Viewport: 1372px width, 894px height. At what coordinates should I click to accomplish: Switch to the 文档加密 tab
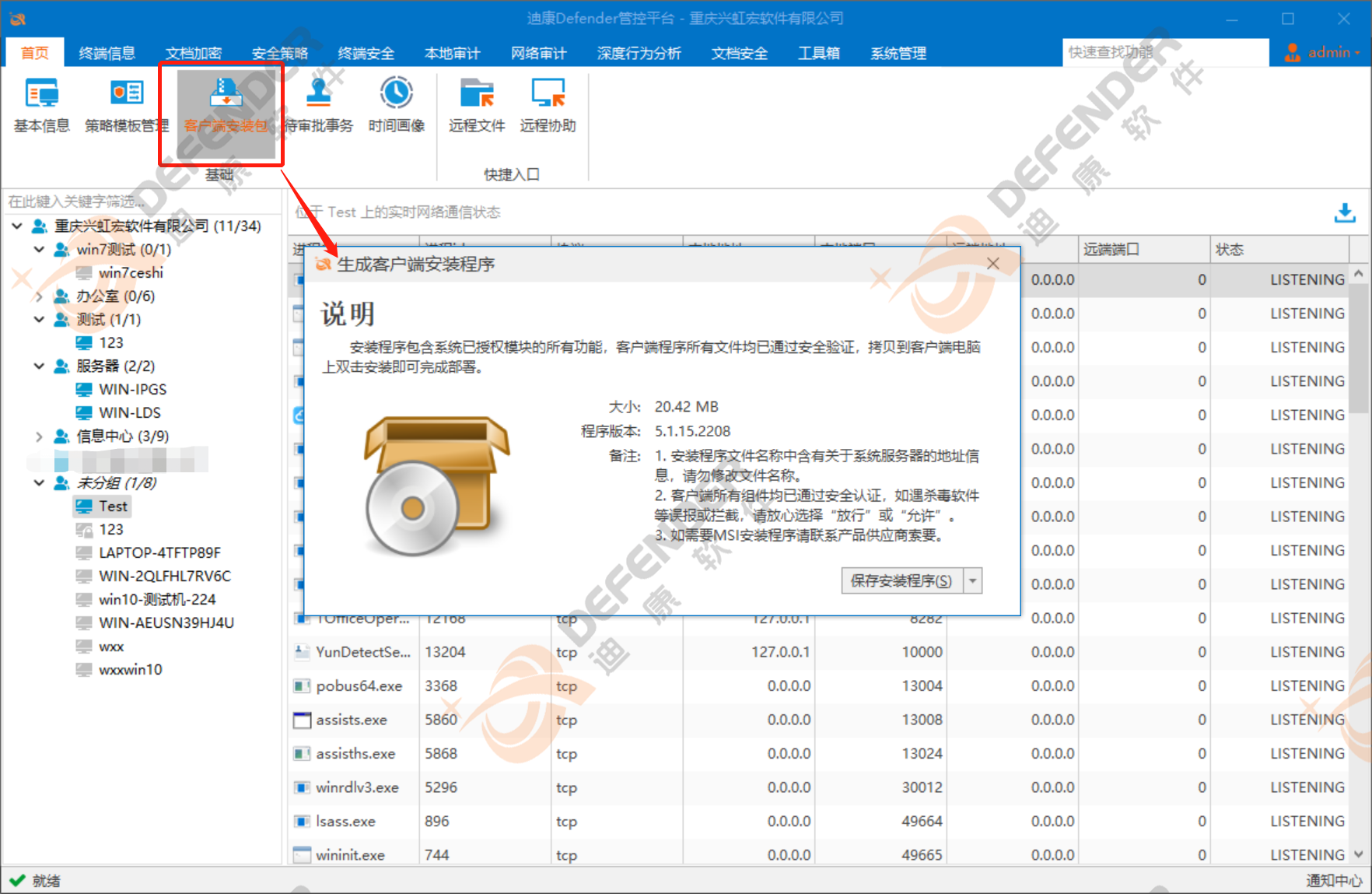point(194,53)
